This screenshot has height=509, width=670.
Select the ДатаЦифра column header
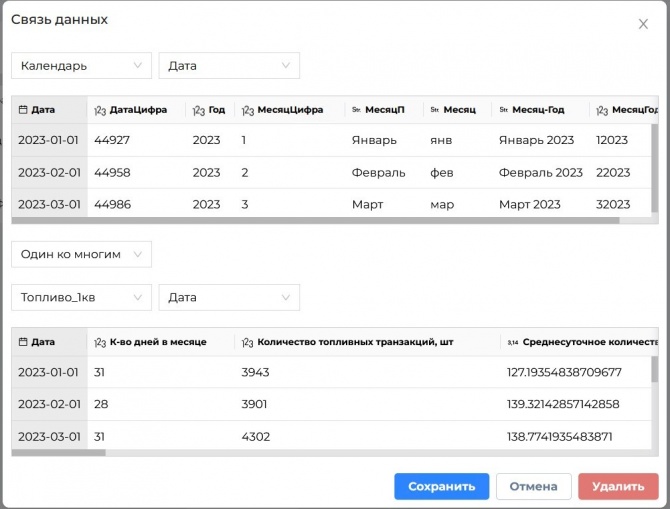pos(136,110)
